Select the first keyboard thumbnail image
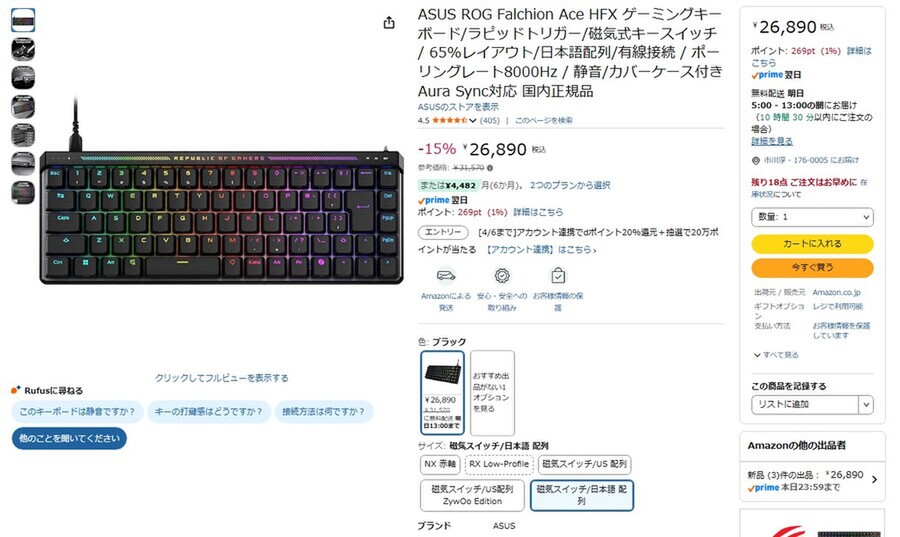Viewport: 900px width, 537px height. [23, 21]
